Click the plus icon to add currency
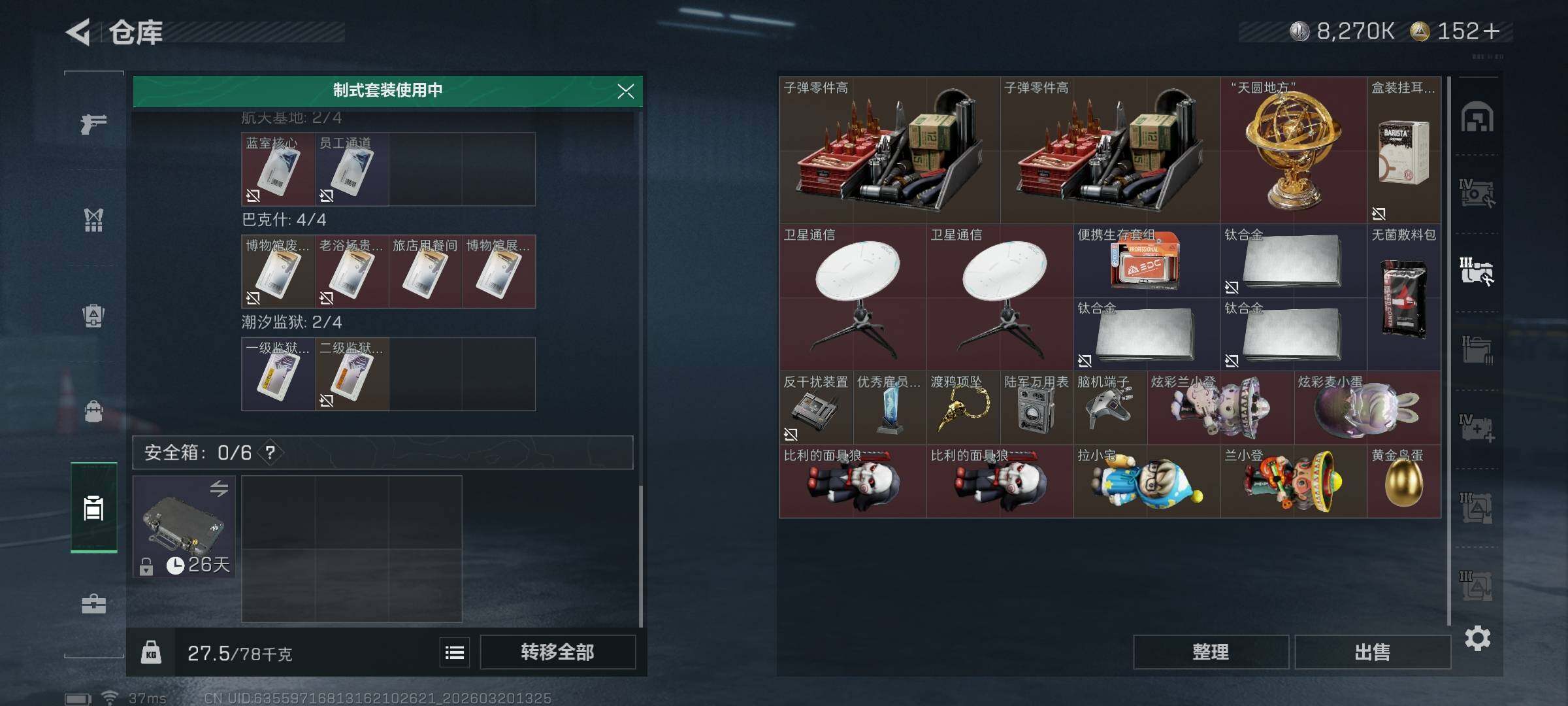Screen dimensions: 1568x706 tap(1492, 31)
